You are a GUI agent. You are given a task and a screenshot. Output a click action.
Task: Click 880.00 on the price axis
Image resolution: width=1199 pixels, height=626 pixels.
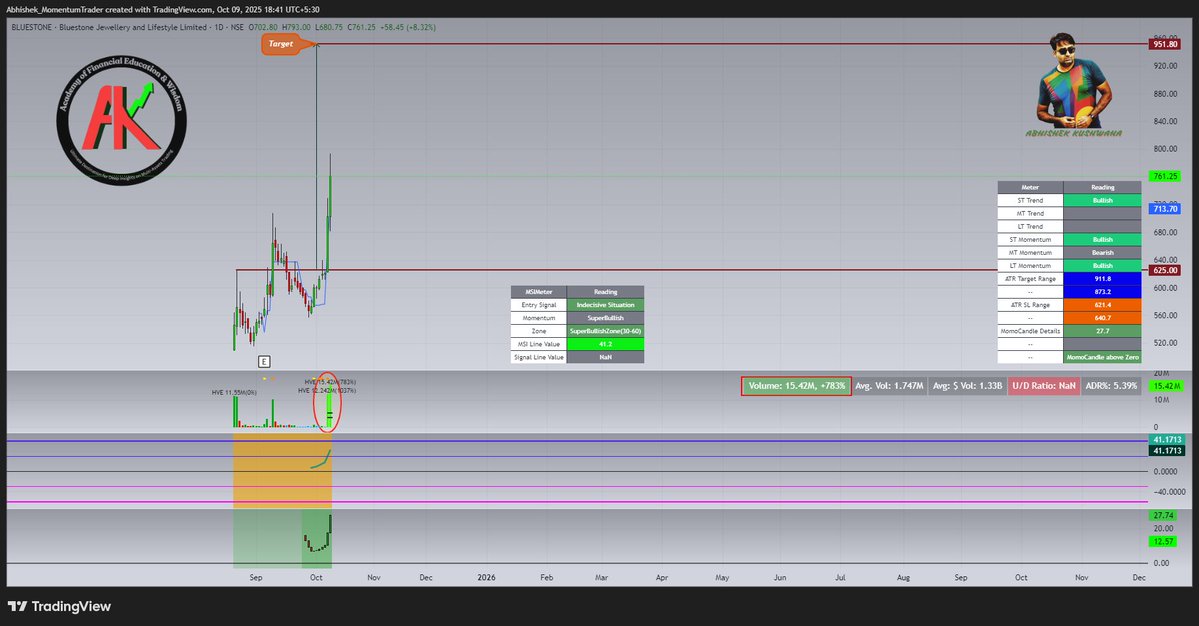click(1165, 94)
